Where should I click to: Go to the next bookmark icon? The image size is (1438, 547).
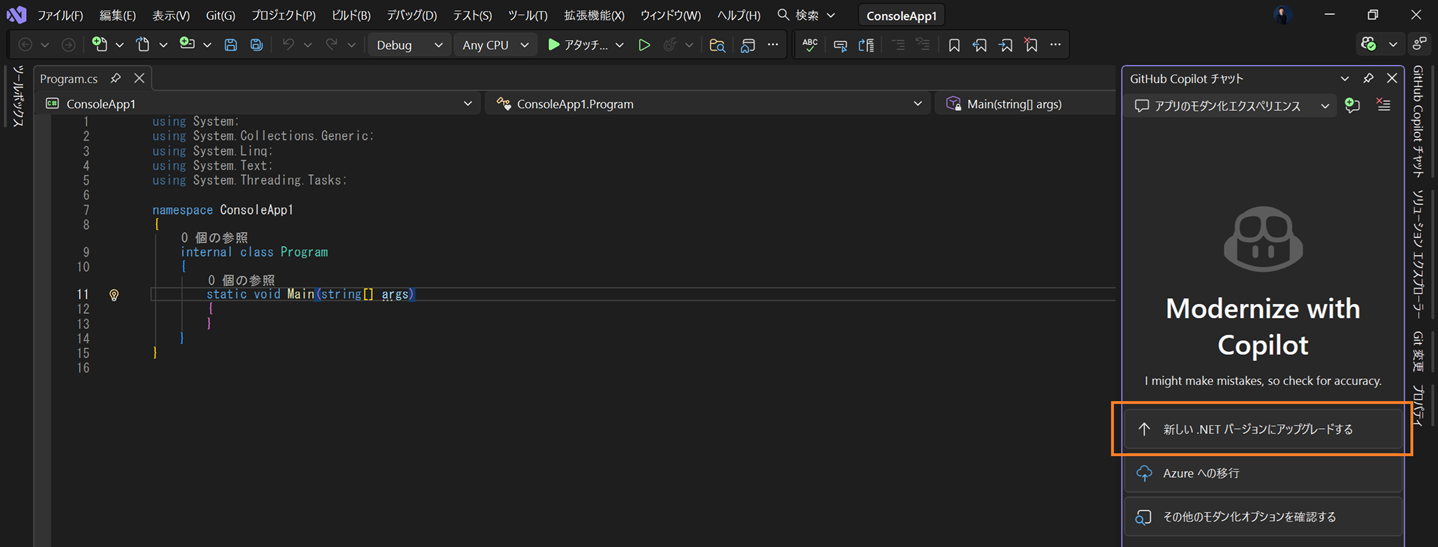[1005, 45]
